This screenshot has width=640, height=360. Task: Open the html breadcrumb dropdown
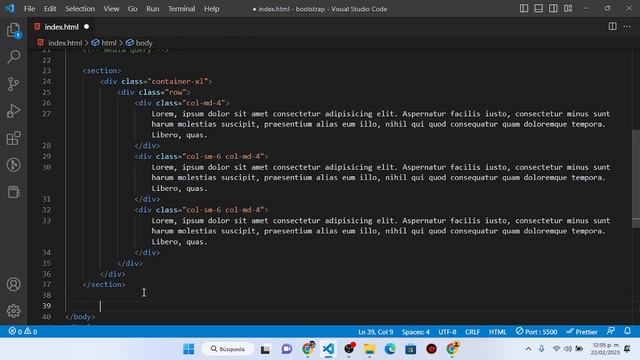click(x=104, y=42)
